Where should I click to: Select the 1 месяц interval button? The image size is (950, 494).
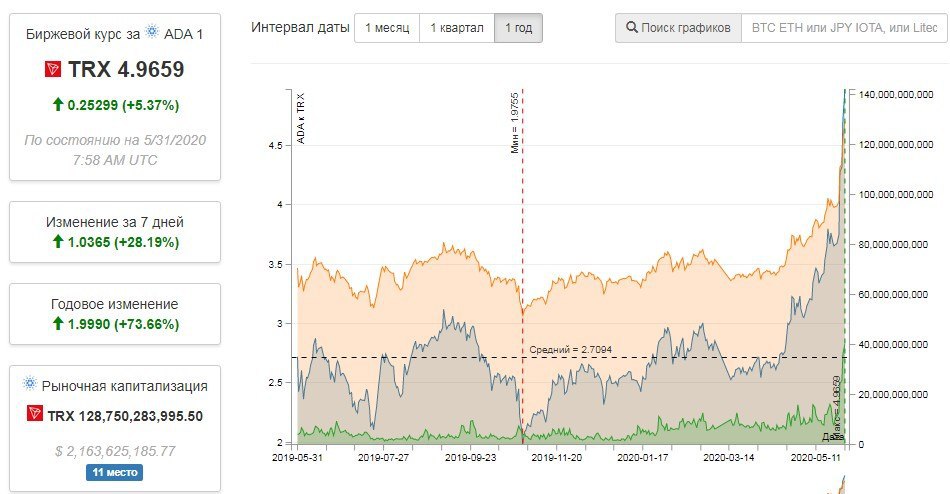[387, 28]
